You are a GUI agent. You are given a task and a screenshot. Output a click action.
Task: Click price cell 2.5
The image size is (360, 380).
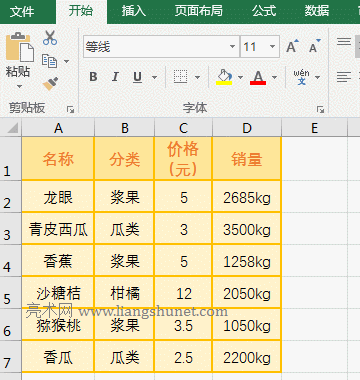183,357
